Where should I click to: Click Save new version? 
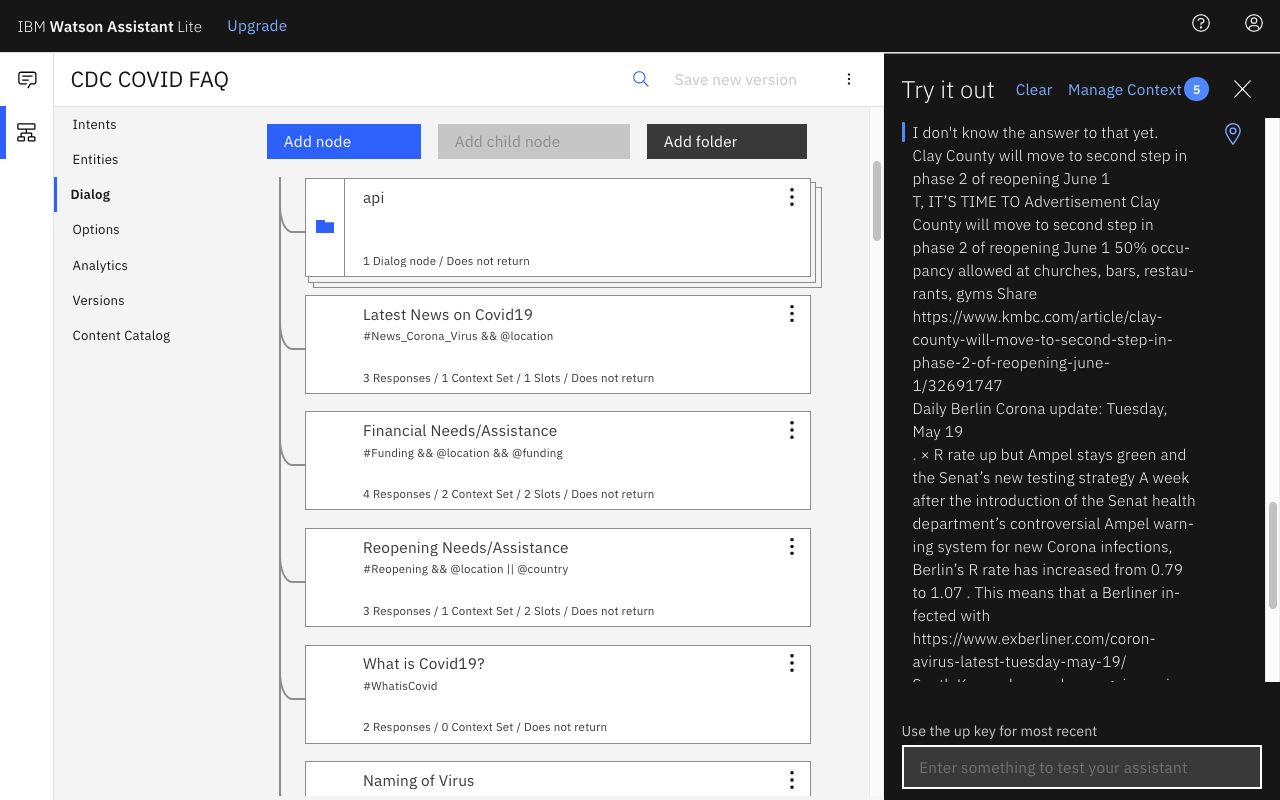(736, 79)
